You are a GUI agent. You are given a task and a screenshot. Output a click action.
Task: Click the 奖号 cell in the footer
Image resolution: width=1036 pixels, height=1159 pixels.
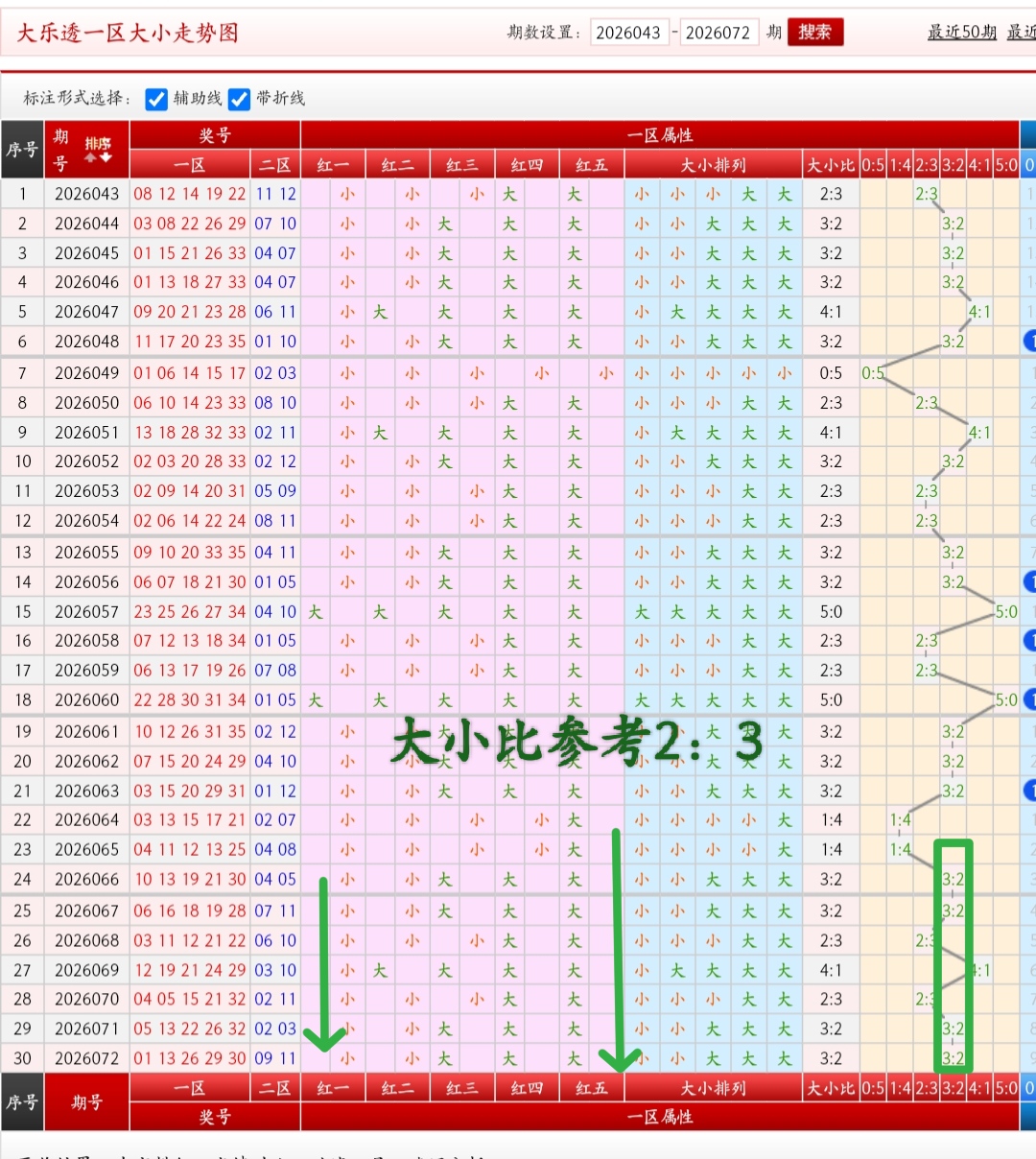(x=215, y=1117)
